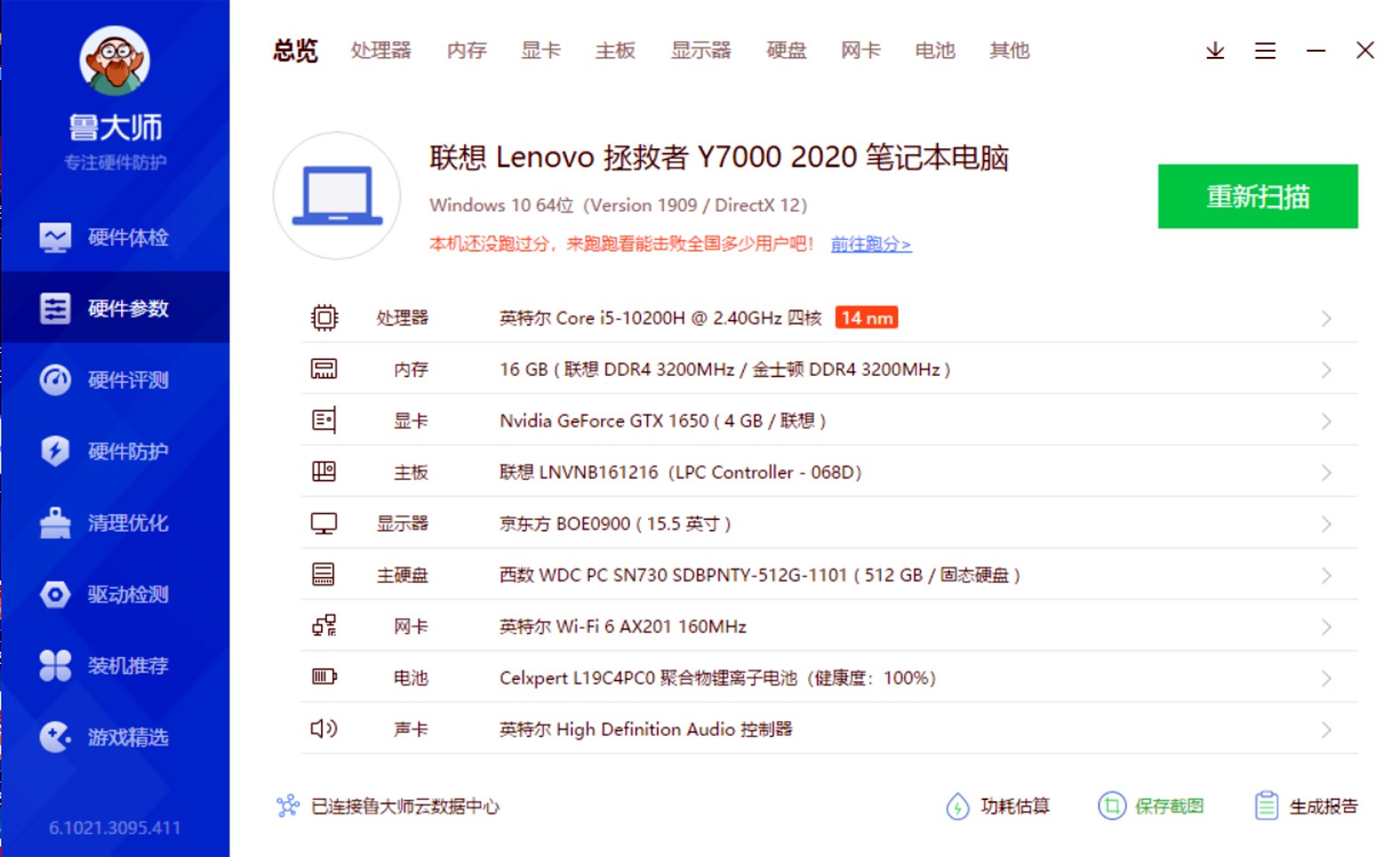Open 清理优化 broom icon
Image resolution: width=1400 pixels, height=857 pixels.
[55, 523]
